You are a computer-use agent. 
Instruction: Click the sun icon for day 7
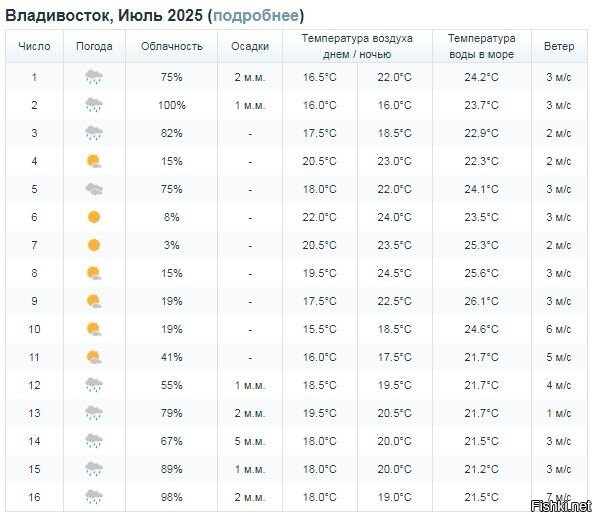tap(94, 245)
